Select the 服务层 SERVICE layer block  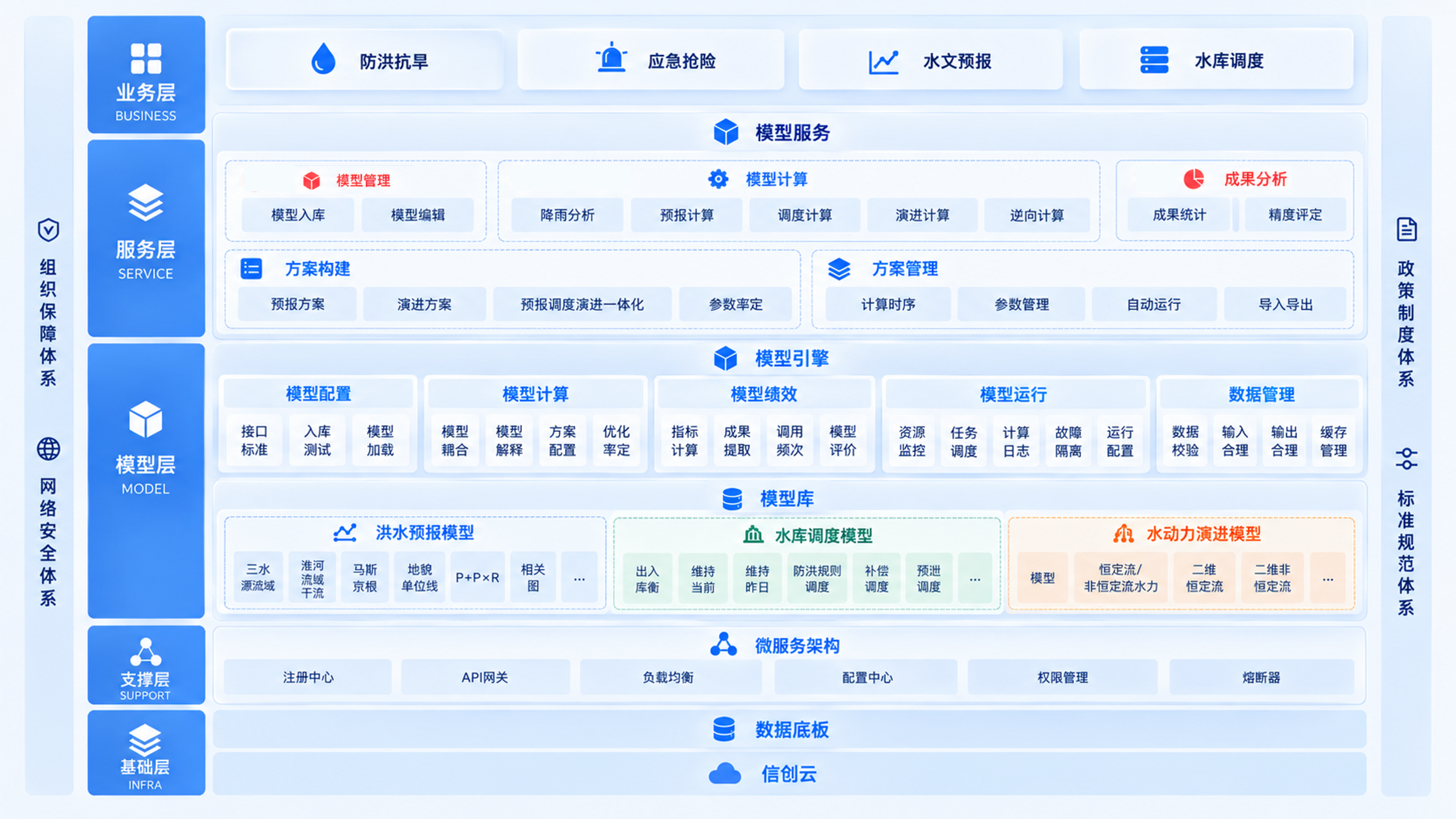coord(146,238)
